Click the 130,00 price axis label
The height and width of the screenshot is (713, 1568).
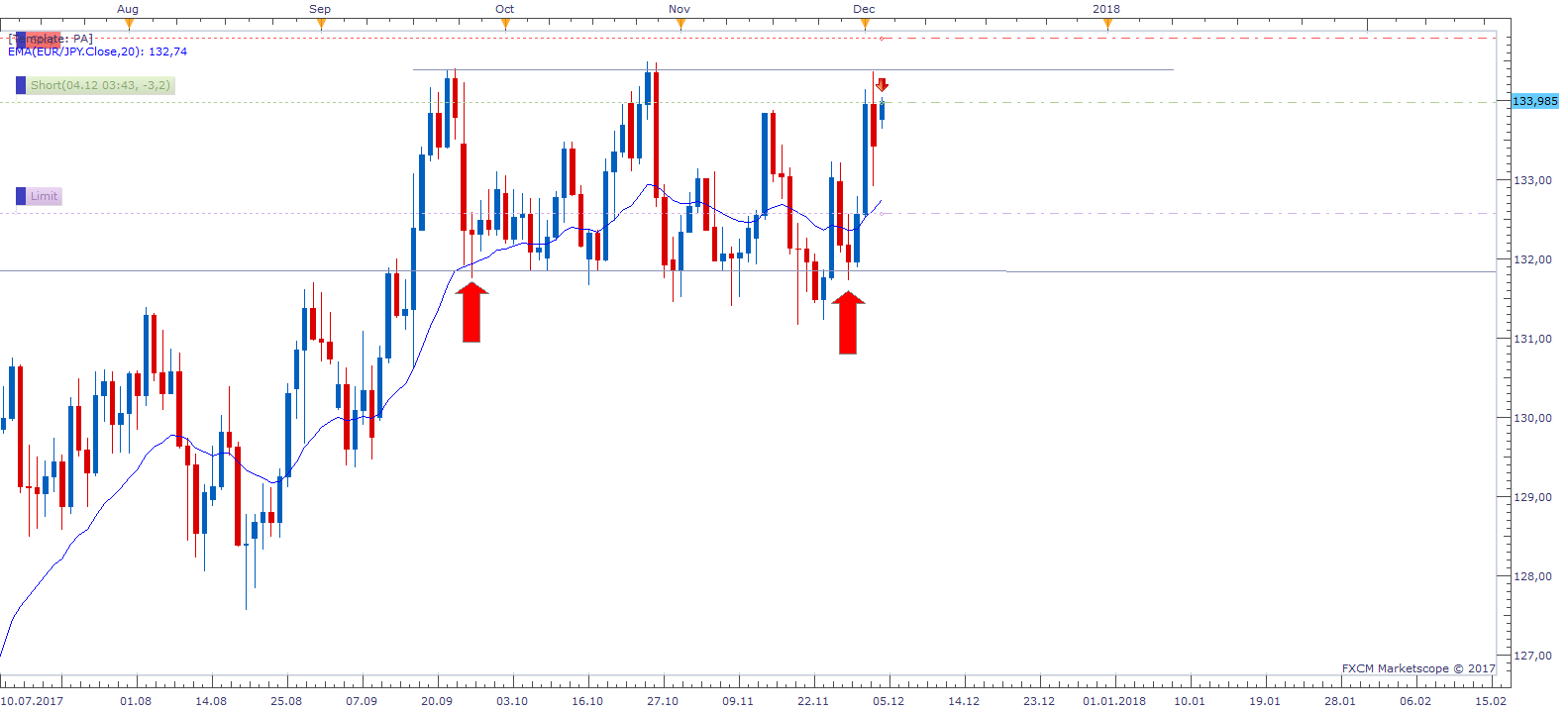click(x=1532, y=418)
